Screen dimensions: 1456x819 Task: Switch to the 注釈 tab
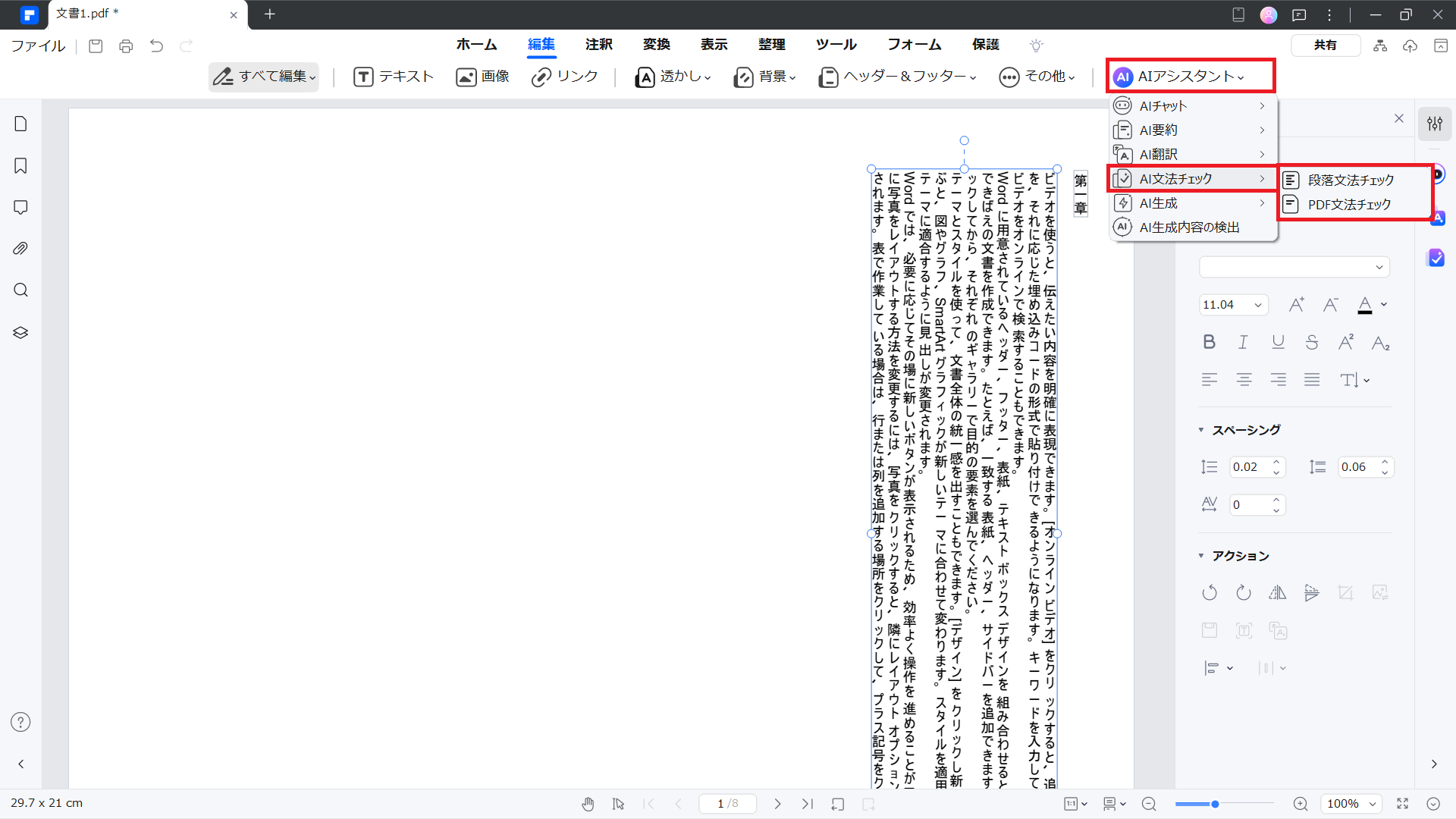[598, 45]
